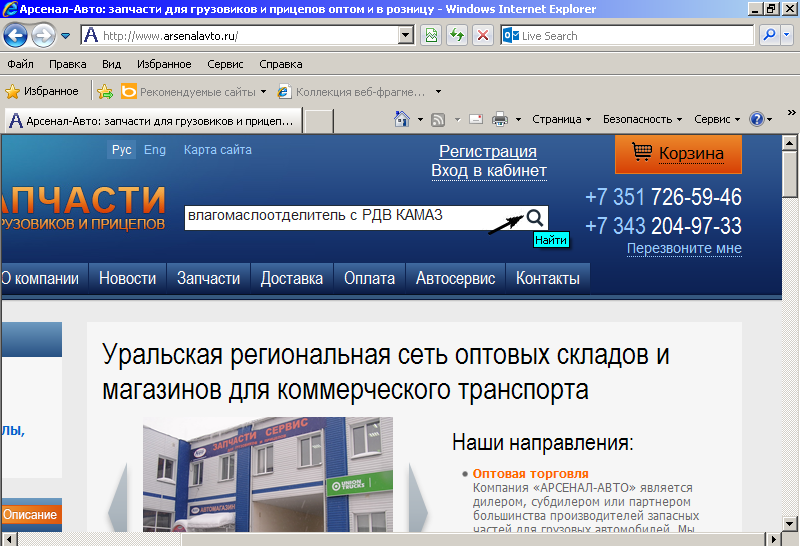Click the site search magnifier icon
Viewport: 800px width, 546px height.
(535, 218)
